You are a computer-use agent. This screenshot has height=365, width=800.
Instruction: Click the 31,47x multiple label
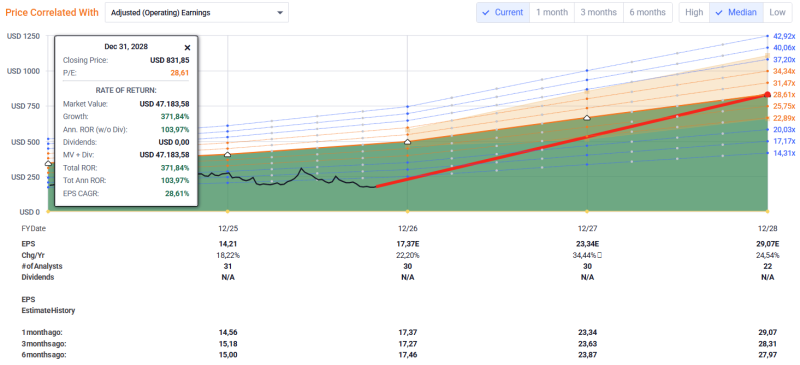pos(784,83)
